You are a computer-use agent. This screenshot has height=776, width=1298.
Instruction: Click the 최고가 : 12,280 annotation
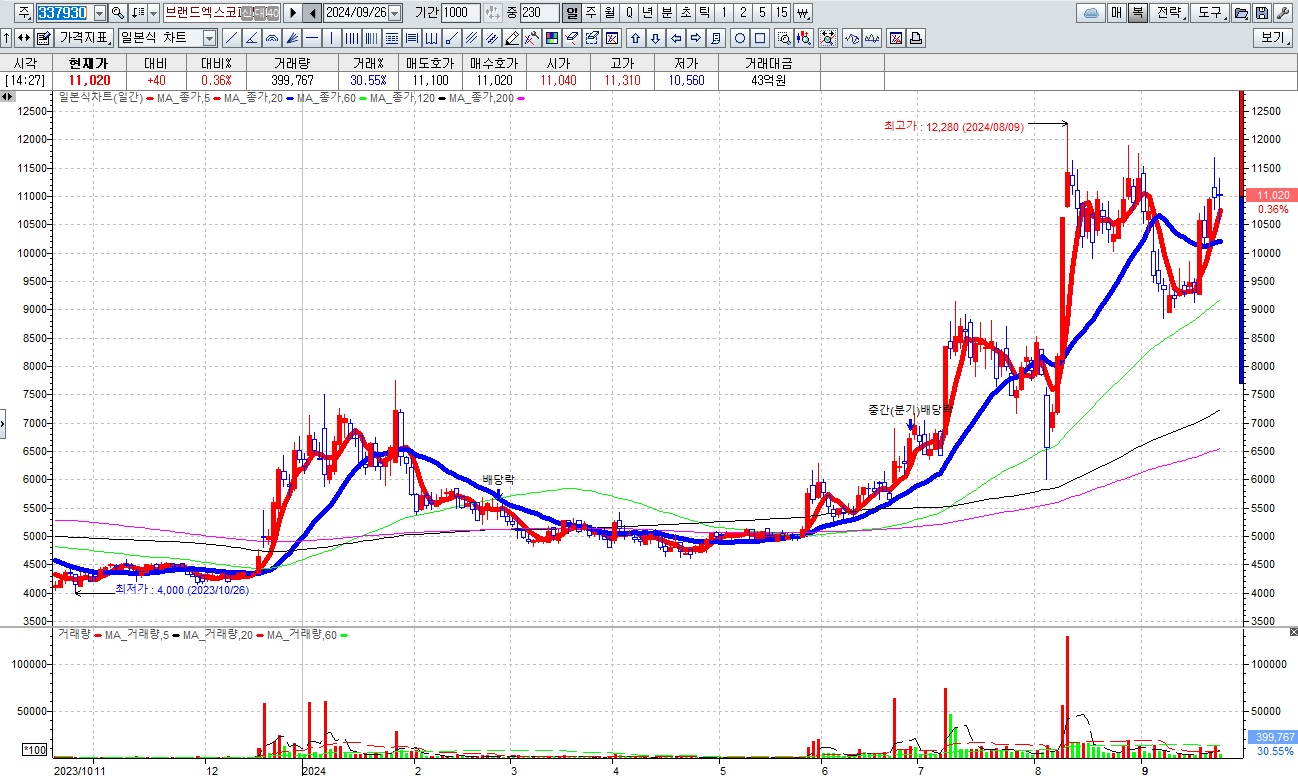953,127
